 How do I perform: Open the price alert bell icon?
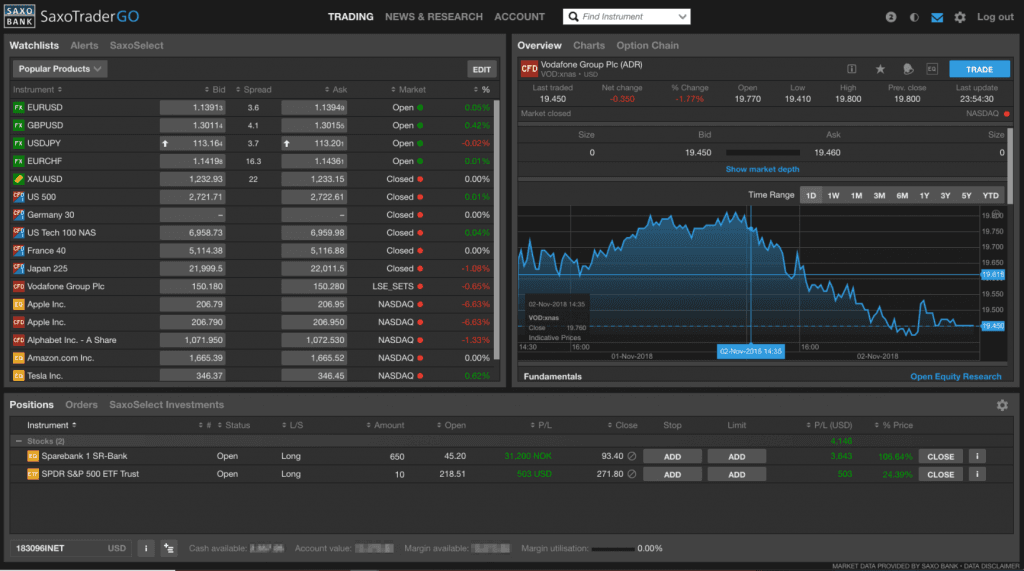(x=906, y=69)
